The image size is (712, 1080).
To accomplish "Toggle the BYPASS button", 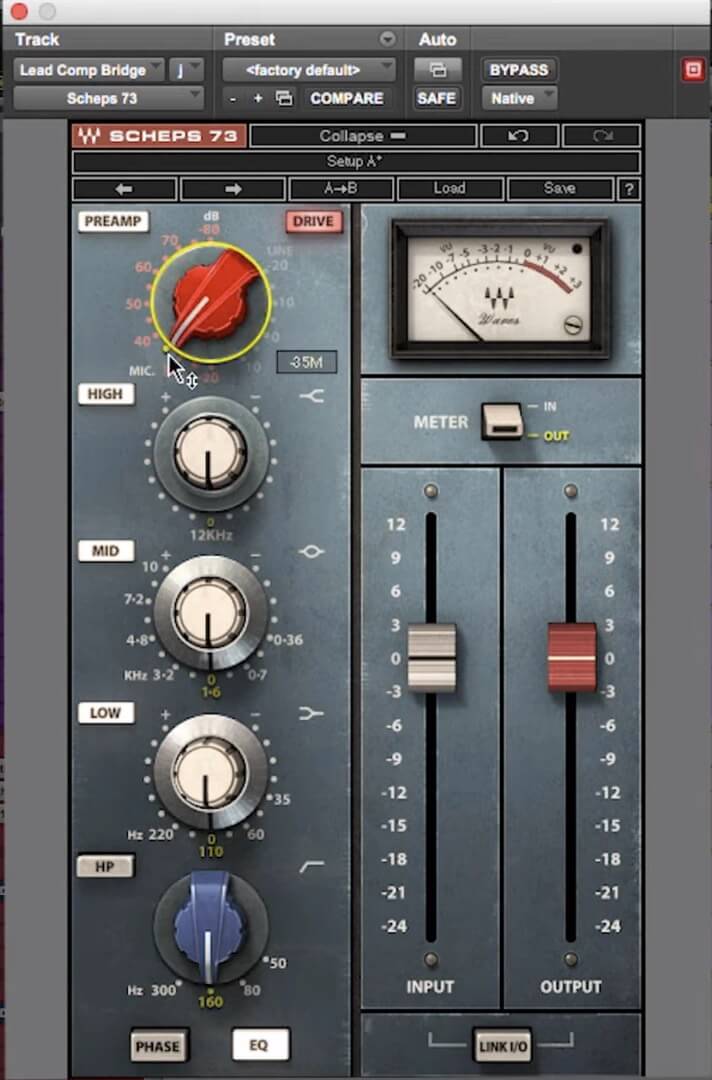I will [519, 70].
